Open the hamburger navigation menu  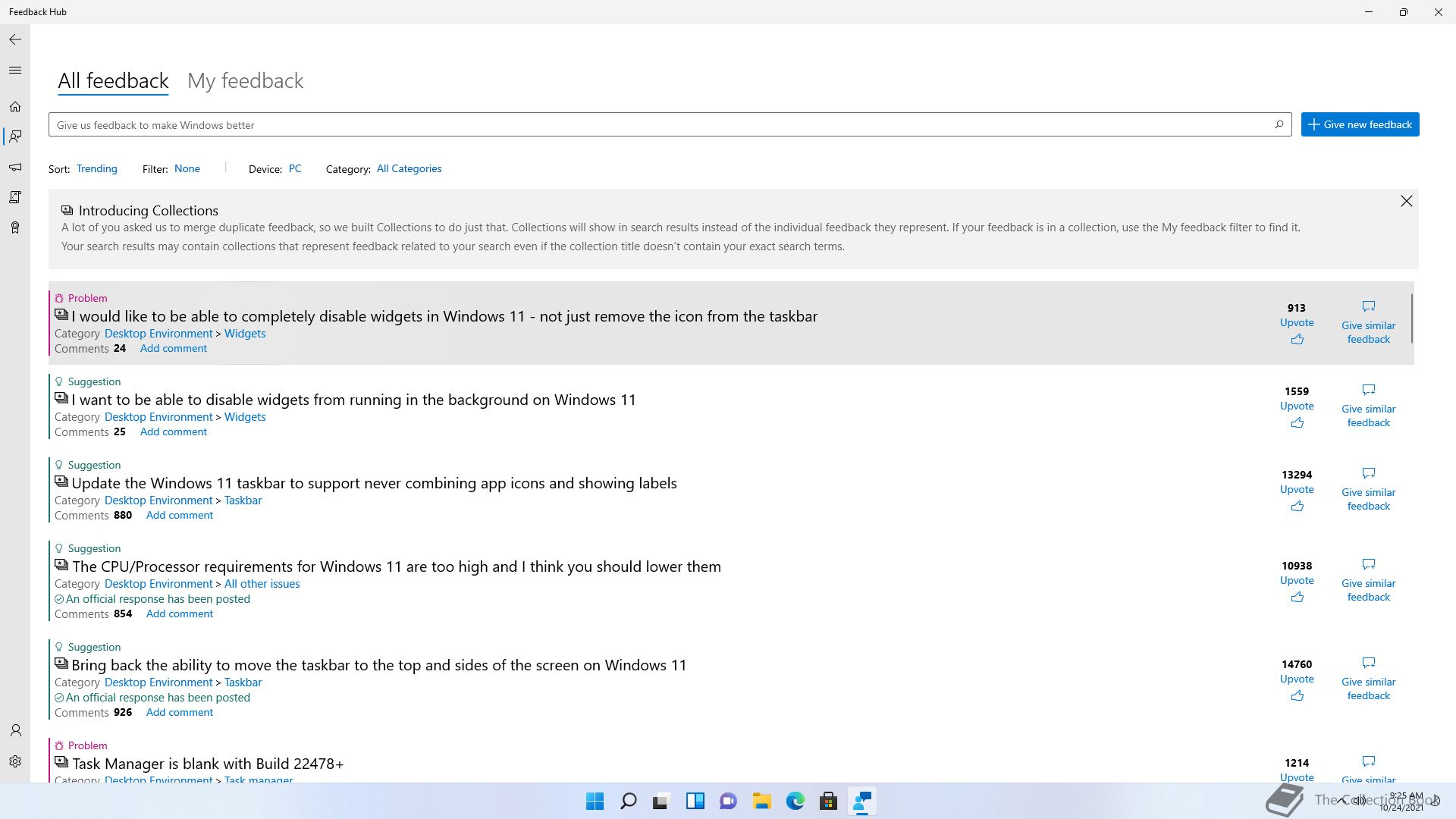[x=15, y=71]
